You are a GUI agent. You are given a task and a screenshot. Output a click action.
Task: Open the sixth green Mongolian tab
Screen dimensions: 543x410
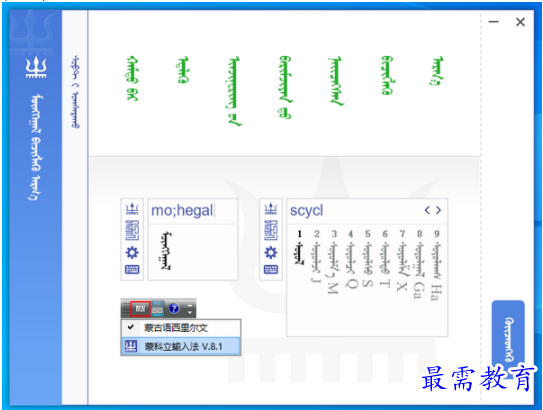387,75
